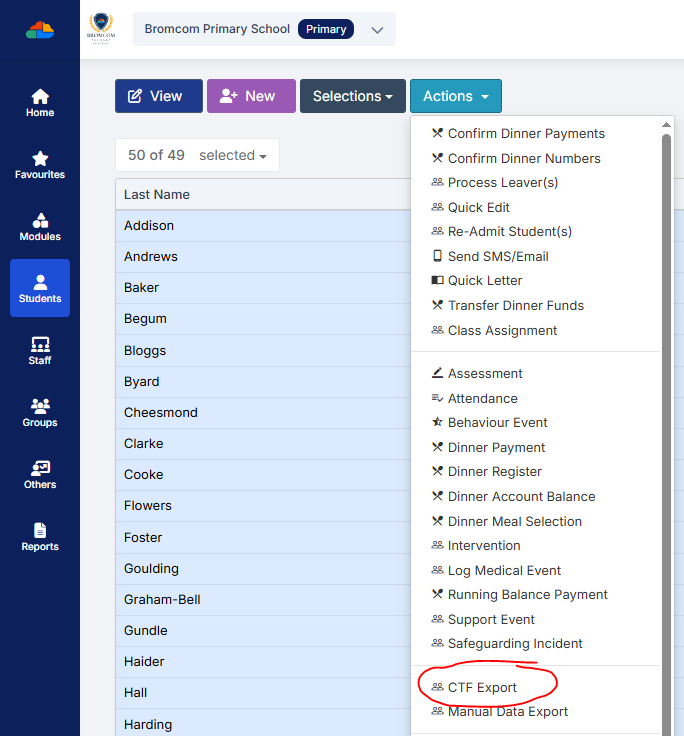Choose Manual Data Export option
Screen dimensions: 684x736
pos(507,711)
